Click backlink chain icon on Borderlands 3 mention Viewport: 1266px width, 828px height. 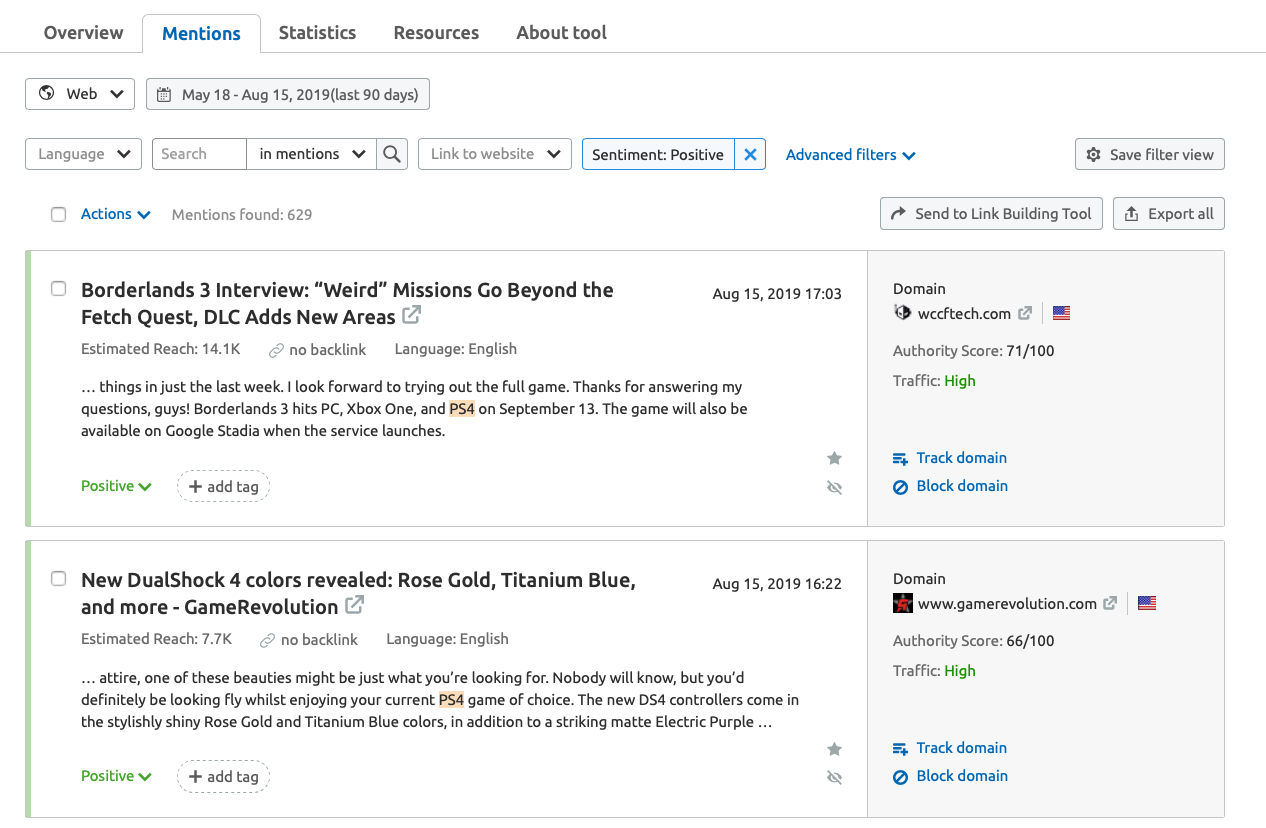click(x=276, y=350)
